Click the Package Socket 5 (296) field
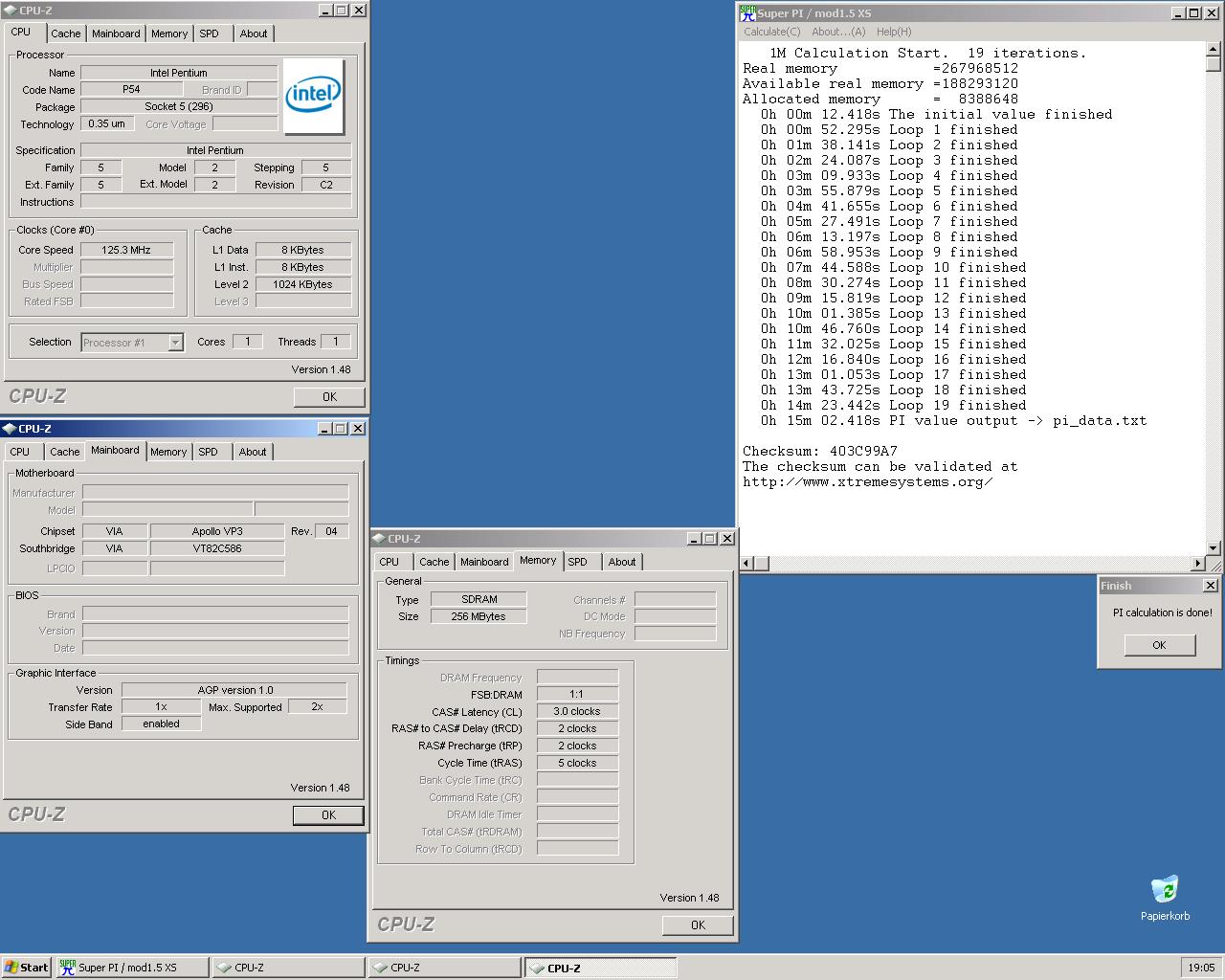1225x980 pixels. [x=179, y=106]
